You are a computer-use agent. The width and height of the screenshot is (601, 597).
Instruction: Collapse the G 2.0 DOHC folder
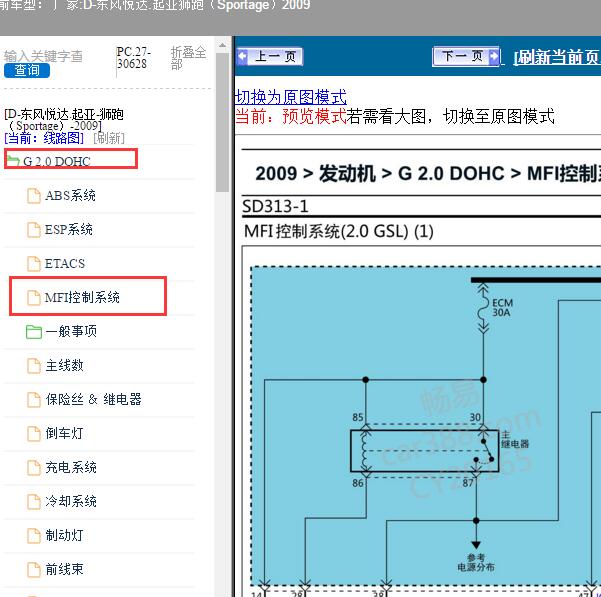tap(56, 161)
